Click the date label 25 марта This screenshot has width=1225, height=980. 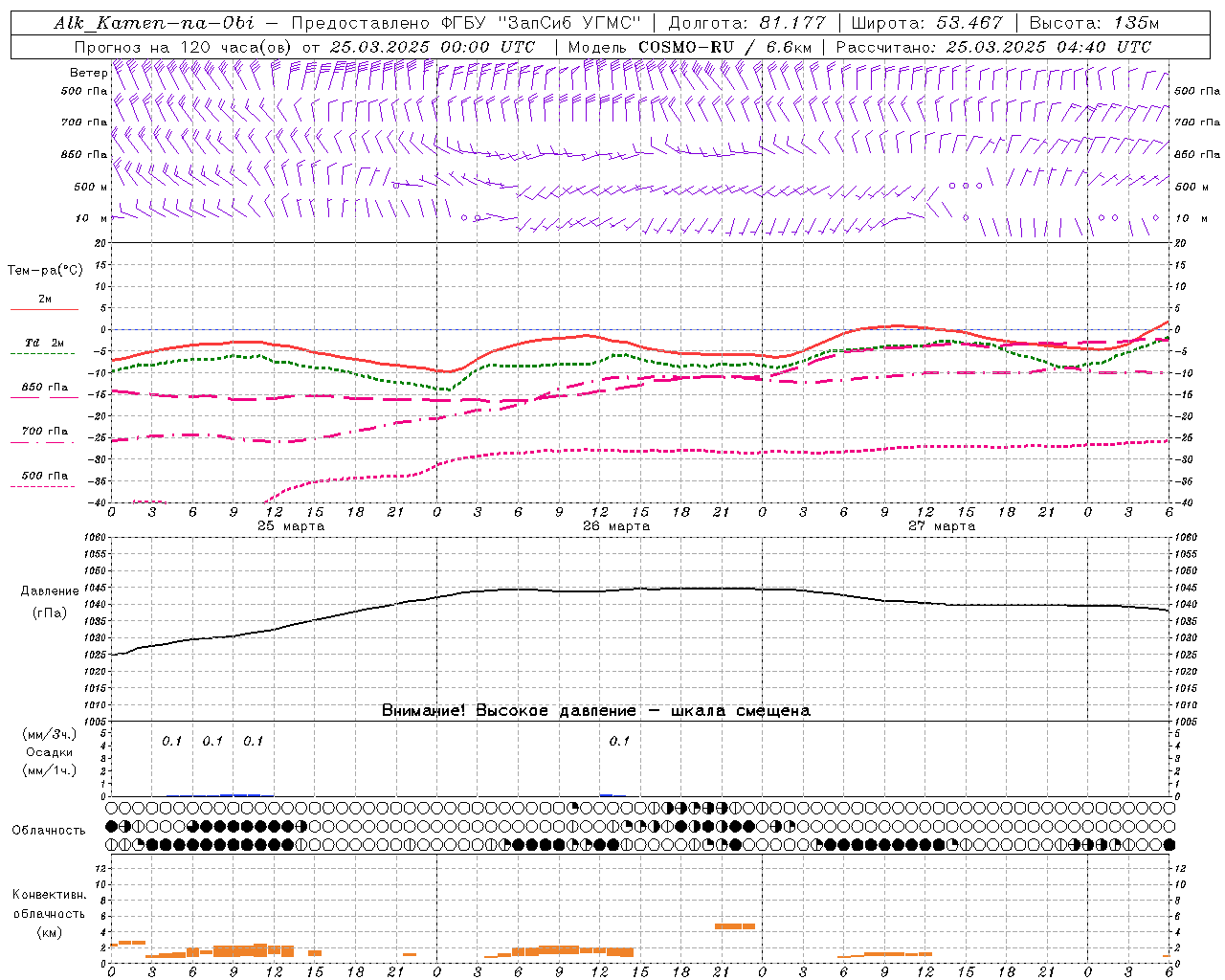point(291,526)
